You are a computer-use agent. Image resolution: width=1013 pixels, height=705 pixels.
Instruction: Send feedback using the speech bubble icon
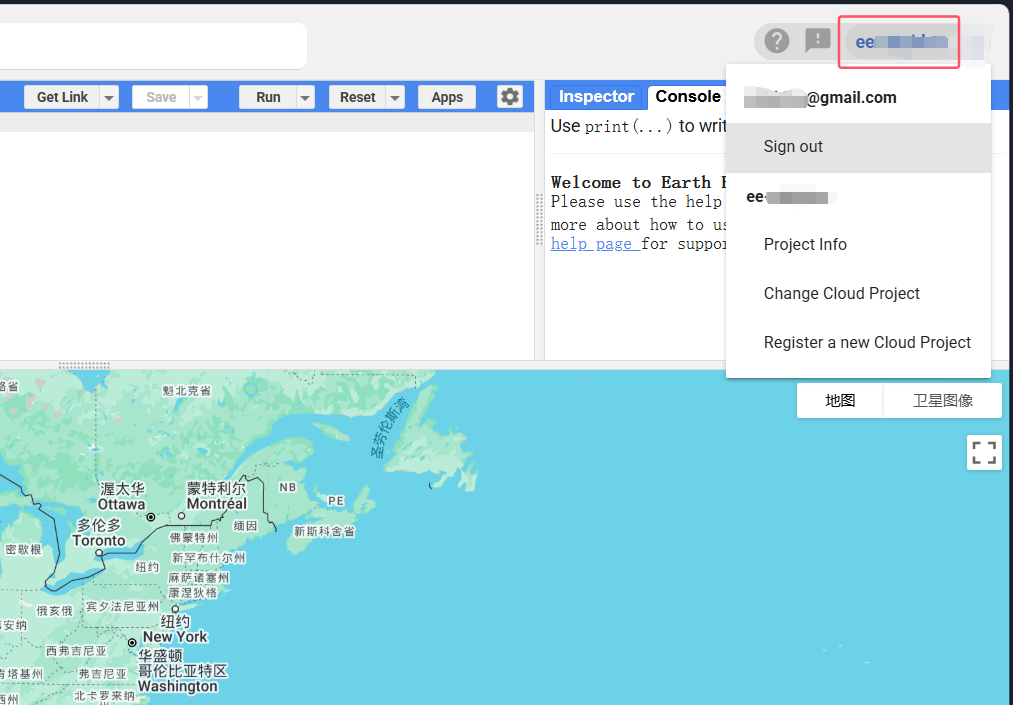click(817, 40)
